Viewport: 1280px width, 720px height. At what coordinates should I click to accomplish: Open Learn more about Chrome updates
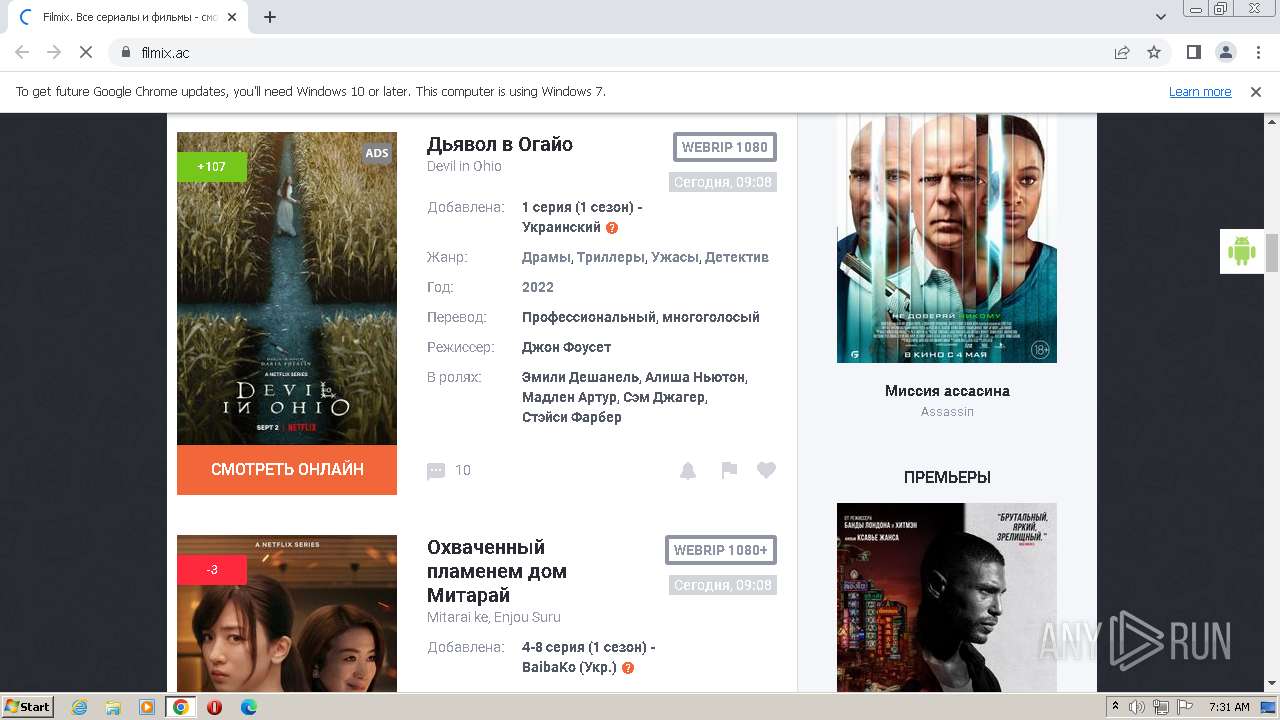(1200, 91)
